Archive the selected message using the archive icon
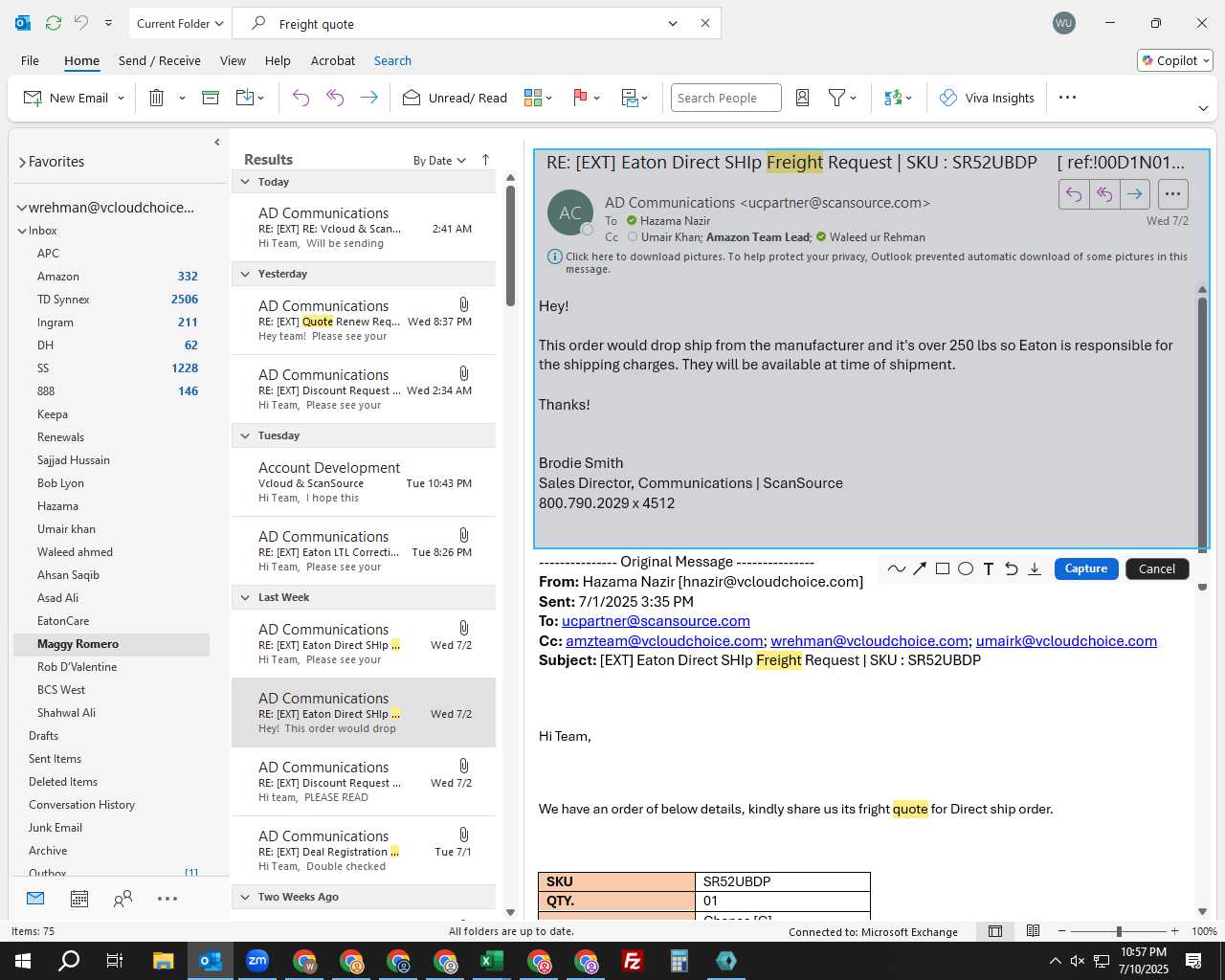 point(211,98)
